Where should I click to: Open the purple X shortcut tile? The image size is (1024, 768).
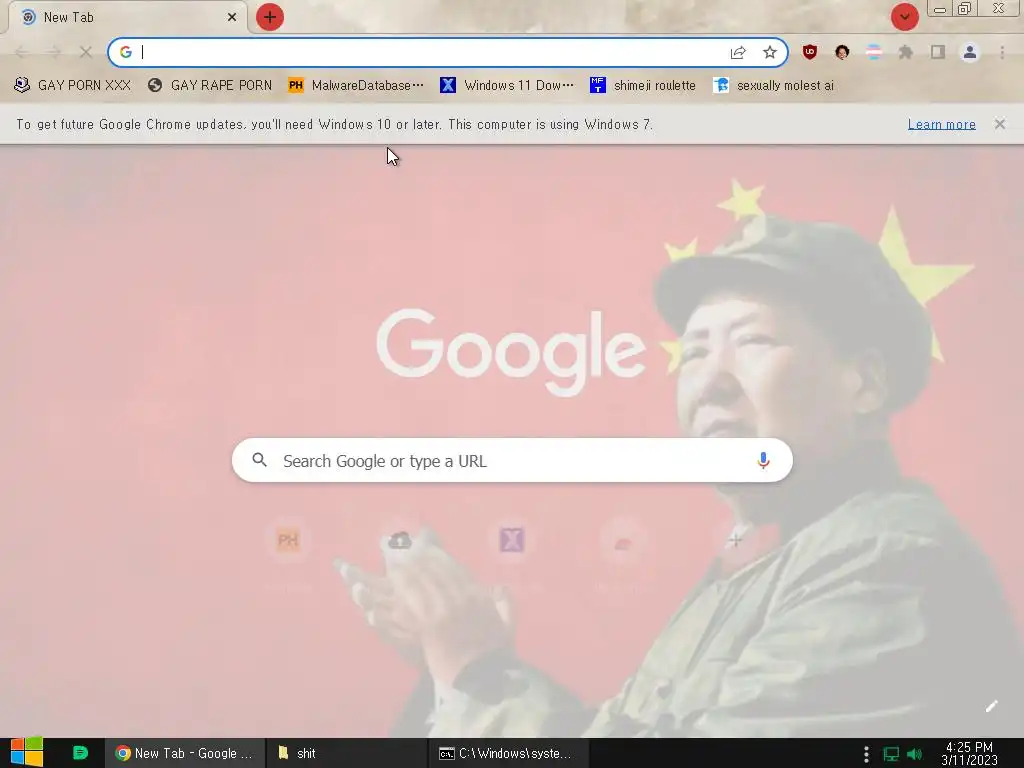pos(512,540)
